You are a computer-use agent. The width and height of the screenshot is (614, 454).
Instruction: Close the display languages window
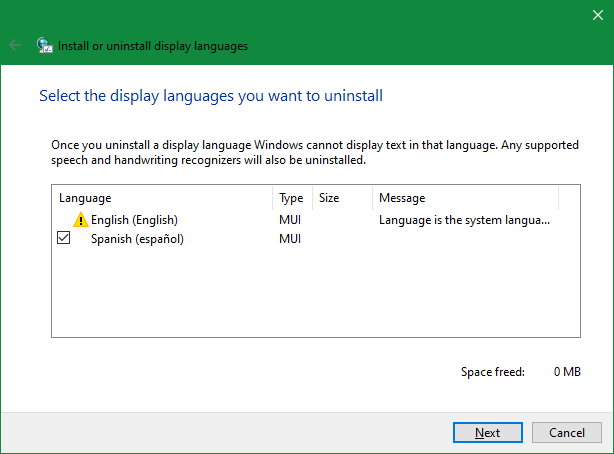[598, 15]
